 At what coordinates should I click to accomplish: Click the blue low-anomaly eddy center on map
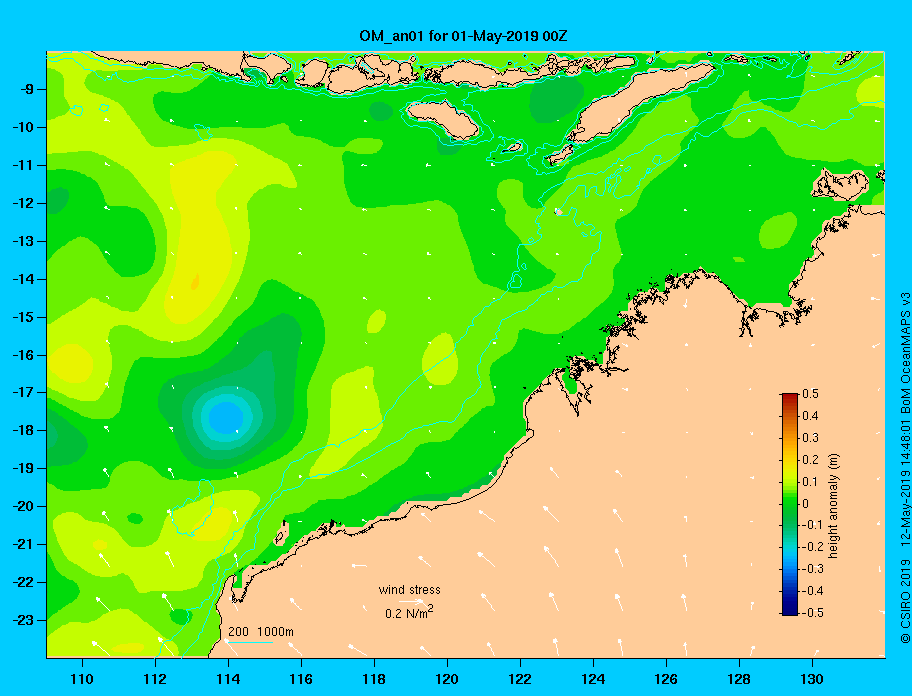tap(226, 417)
